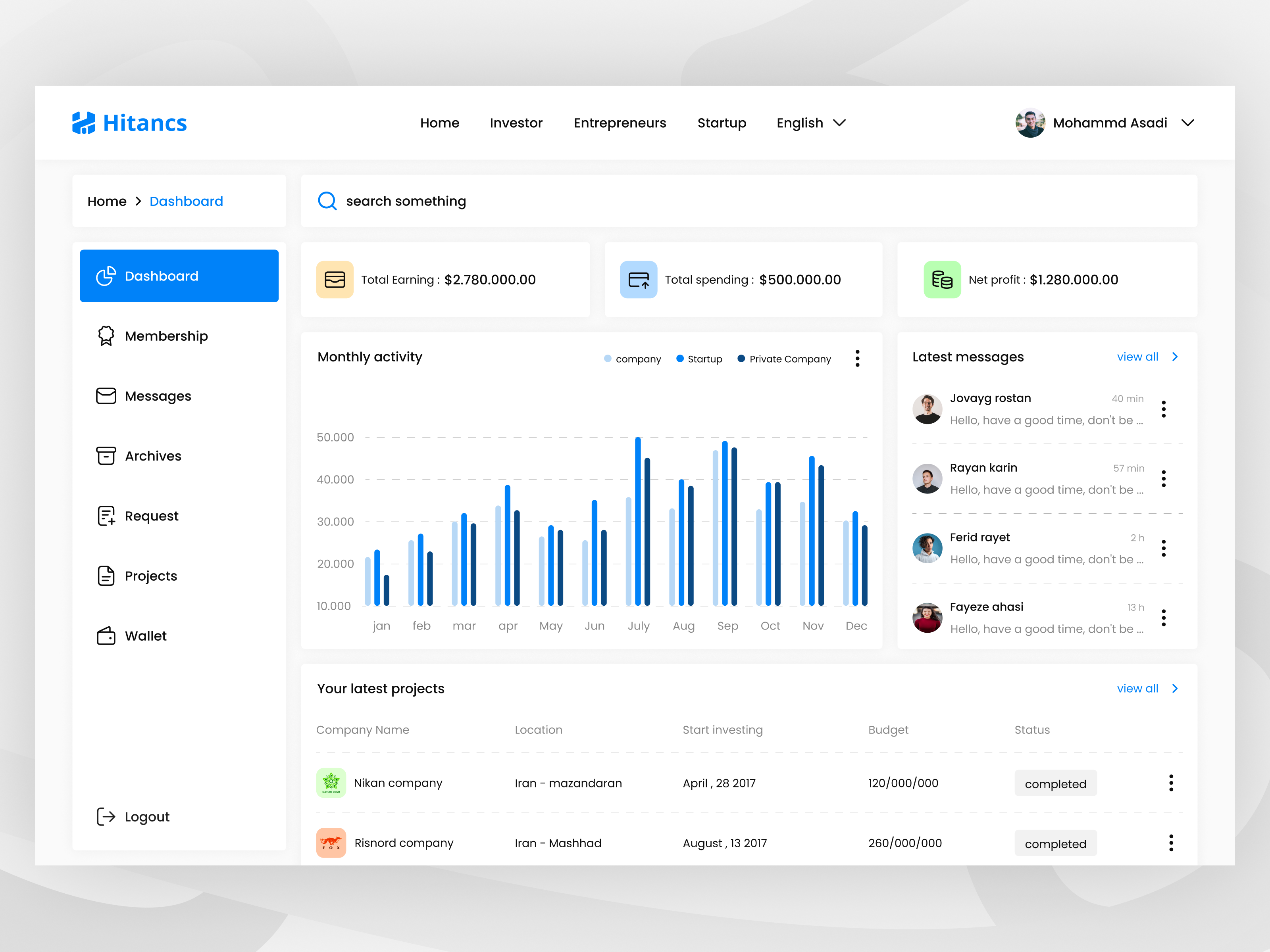Open the Home nav item
This screenshot has height=952, width=1270.
tap(440, 123)
